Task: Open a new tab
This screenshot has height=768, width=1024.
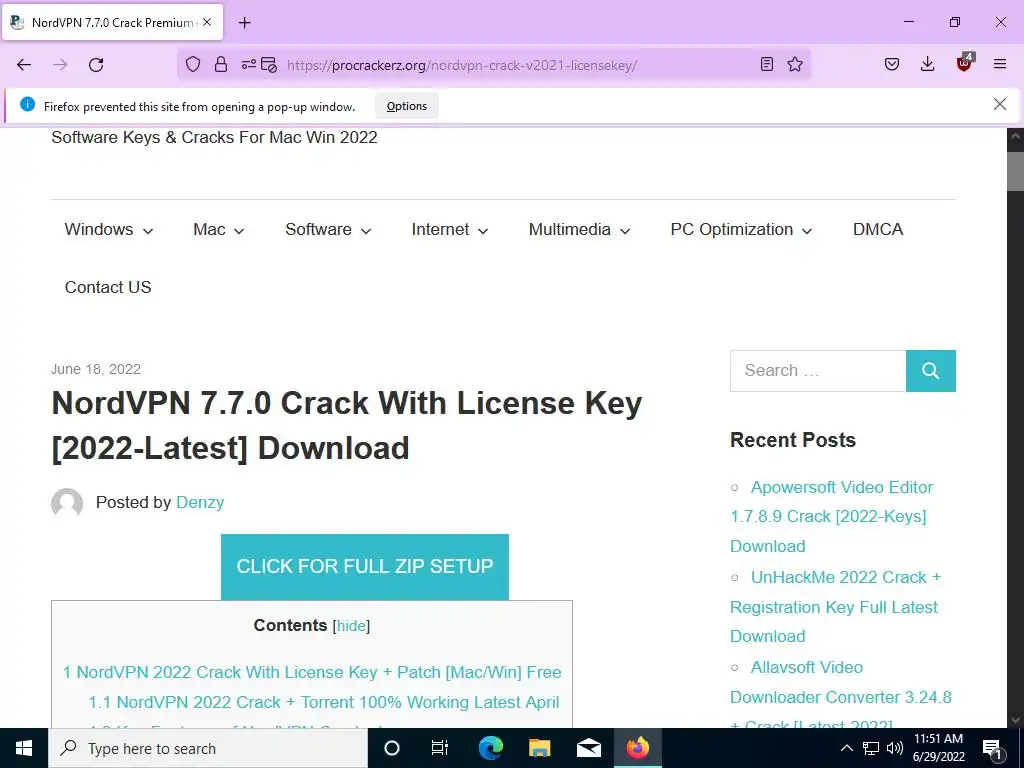Action: tap(244, 23)
